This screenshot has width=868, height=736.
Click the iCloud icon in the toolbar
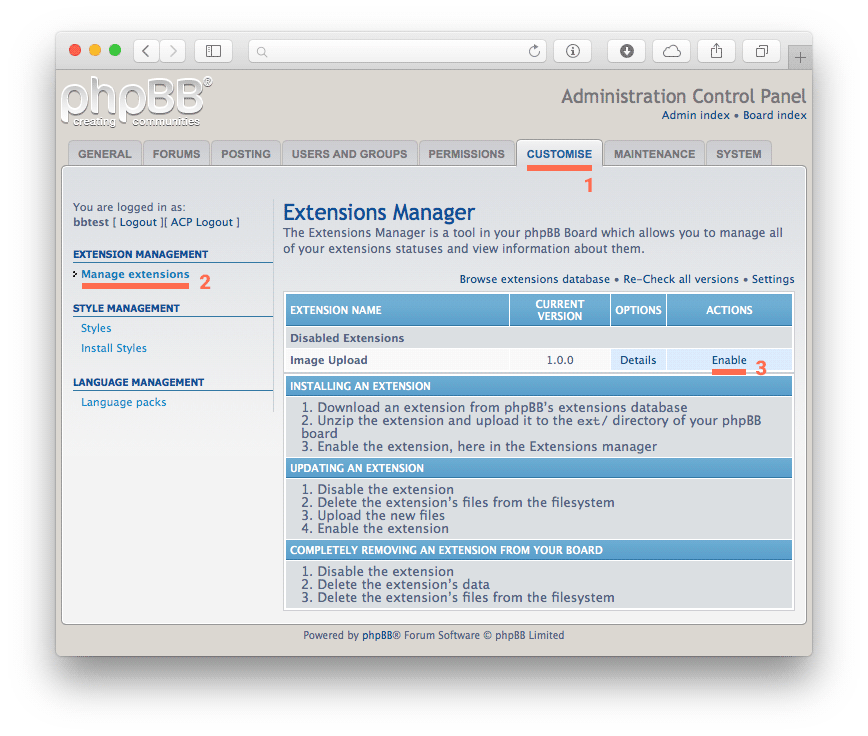671,50
